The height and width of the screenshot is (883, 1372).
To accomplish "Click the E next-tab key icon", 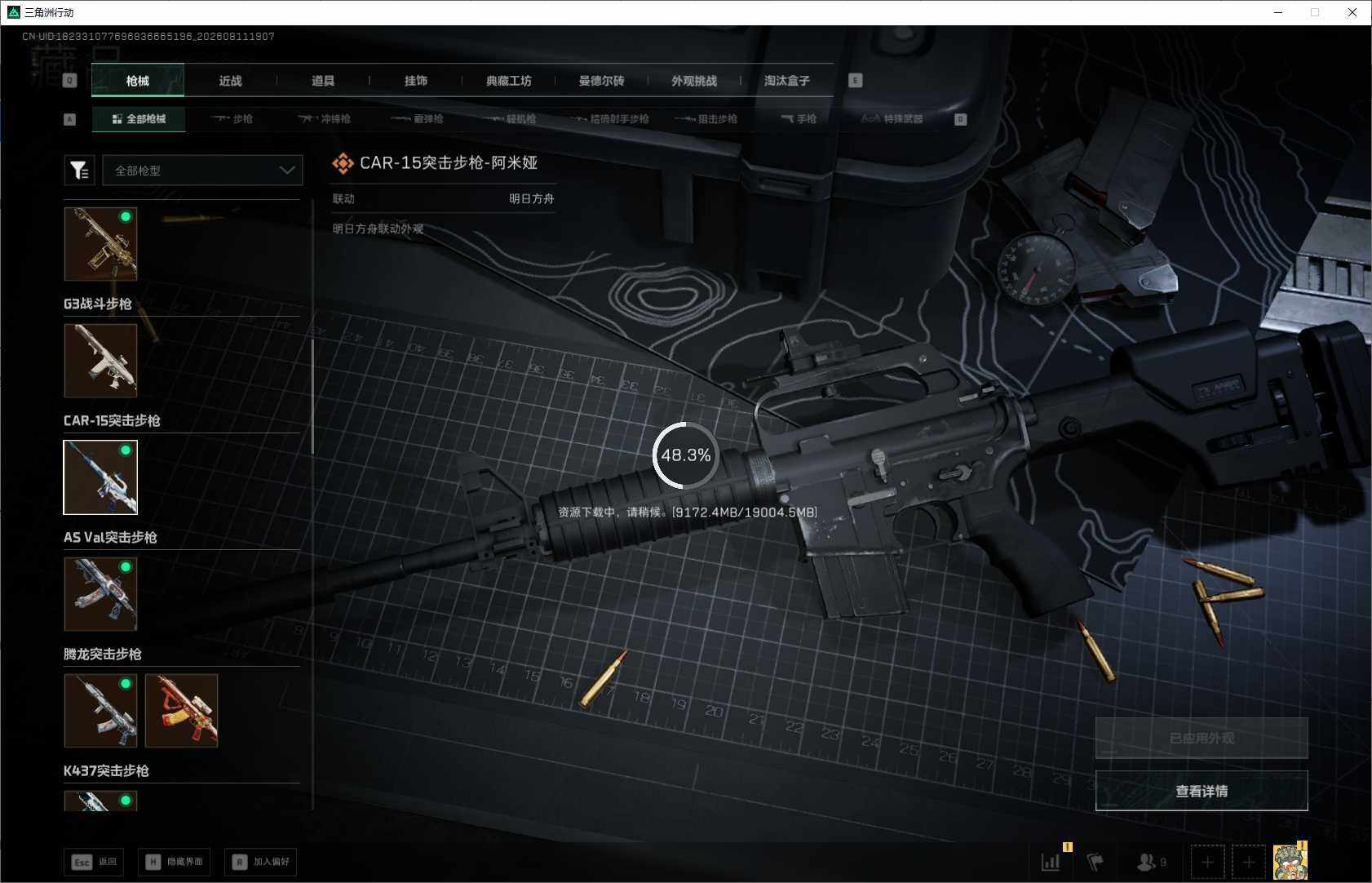I will [x=855, y=80].
